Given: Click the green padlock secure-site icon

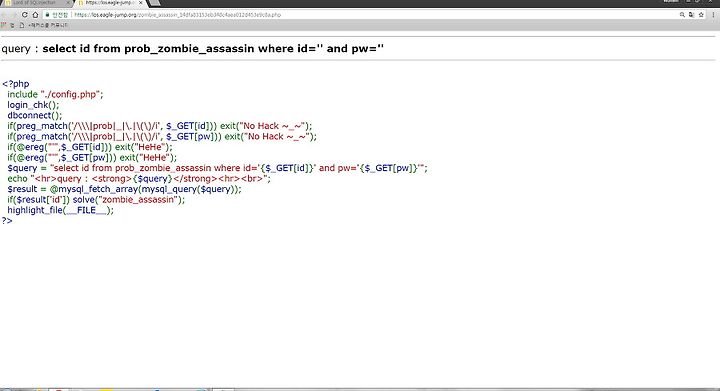Looking at the screenshot, I should tap(47, 15).
